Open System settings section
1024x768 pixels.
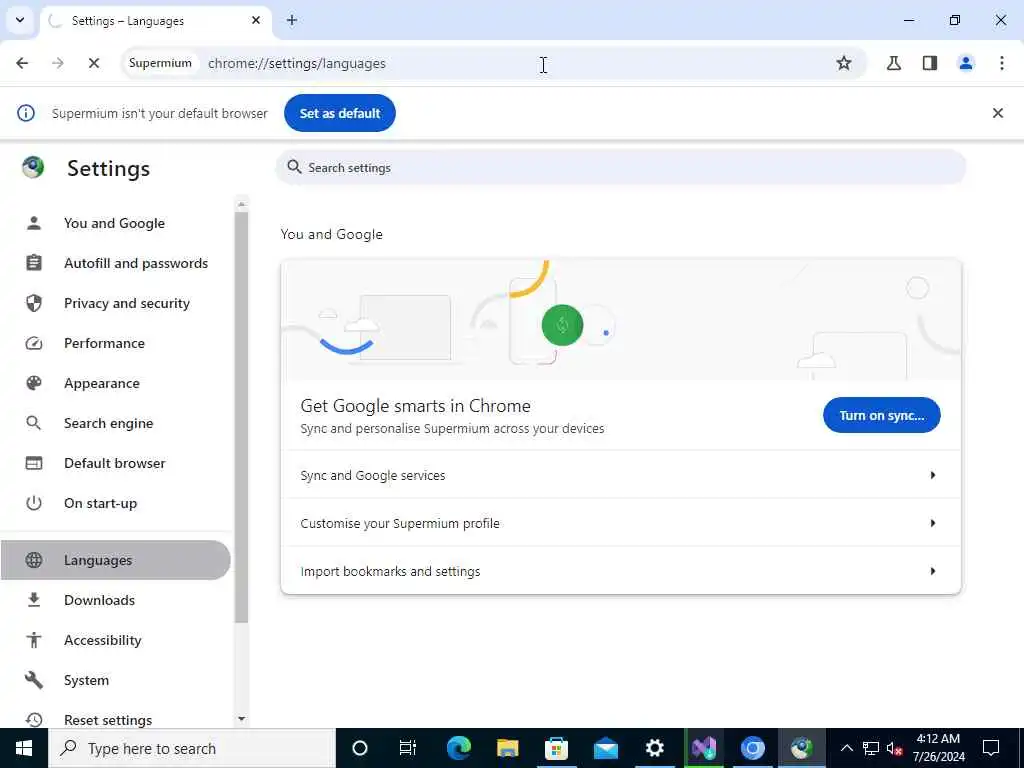86,680
